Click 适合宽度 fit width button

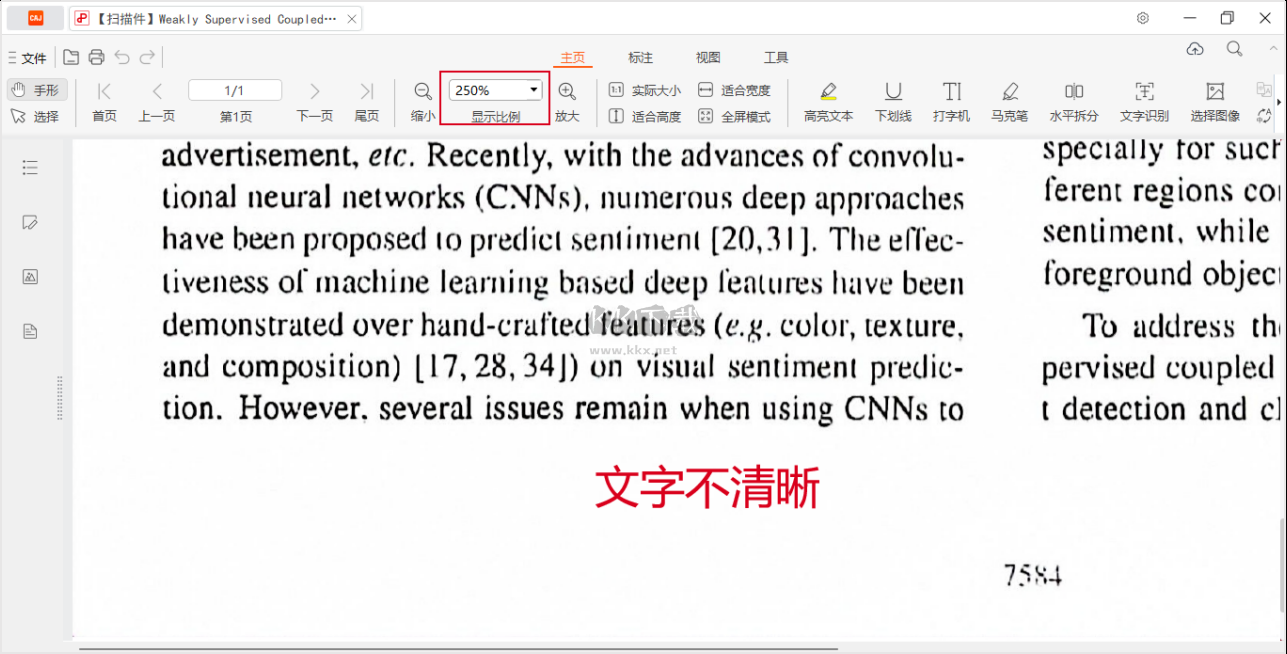click(x=735, y=90)
